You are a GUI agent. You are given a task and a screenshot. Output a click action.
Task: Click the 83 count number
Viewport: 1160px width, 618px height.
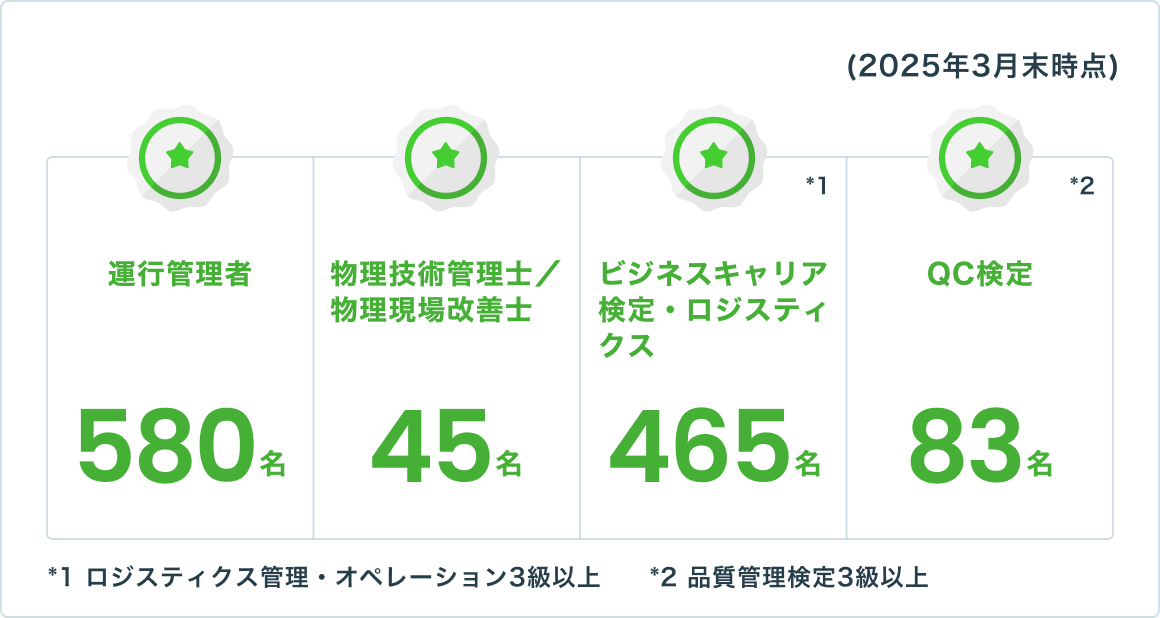(x=964, y=443)
